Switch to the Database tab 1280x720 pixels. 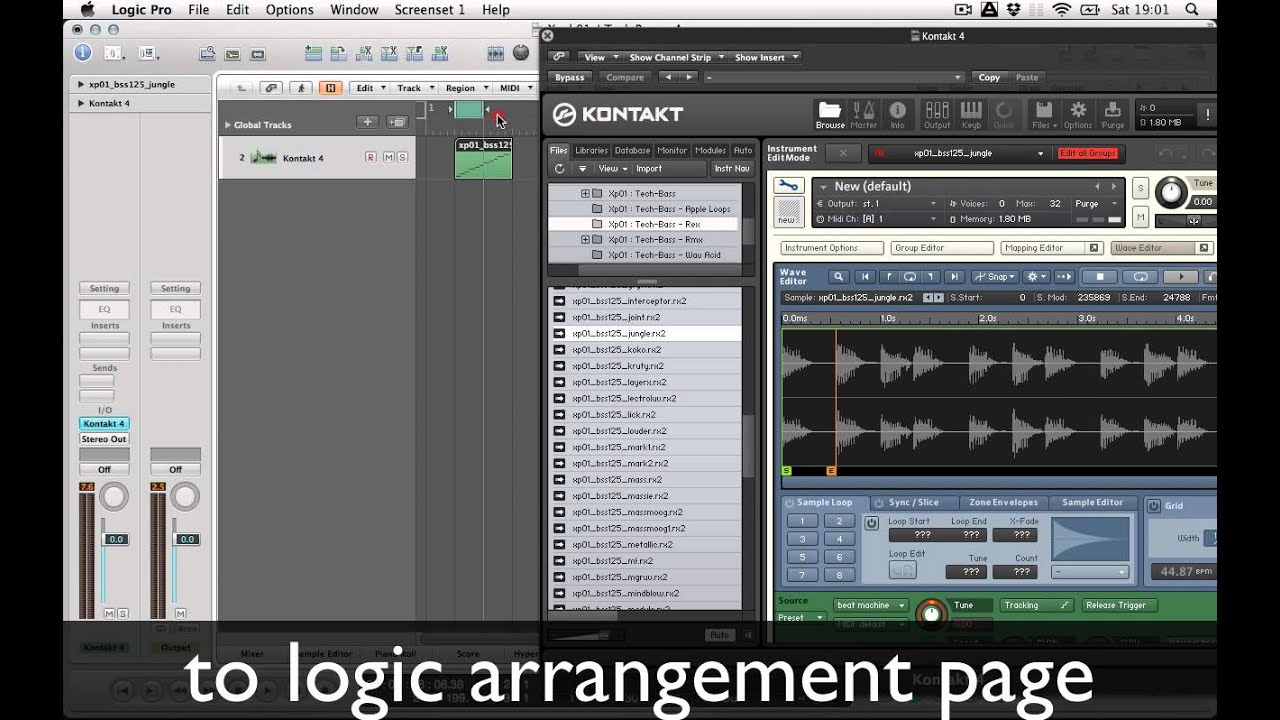pyautogui.click(x=632, y=151)
